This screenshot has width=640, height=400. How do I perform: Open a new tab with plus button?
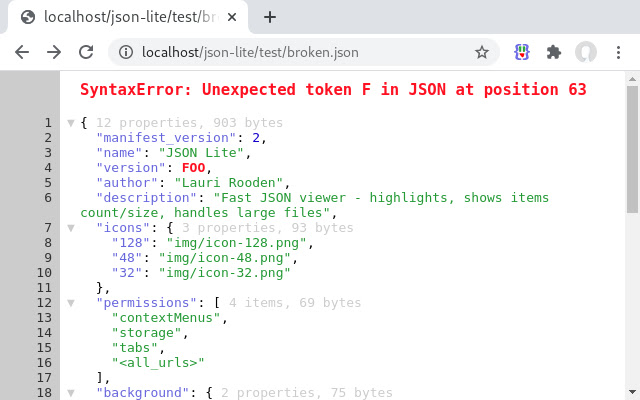[x=269, y=17]
